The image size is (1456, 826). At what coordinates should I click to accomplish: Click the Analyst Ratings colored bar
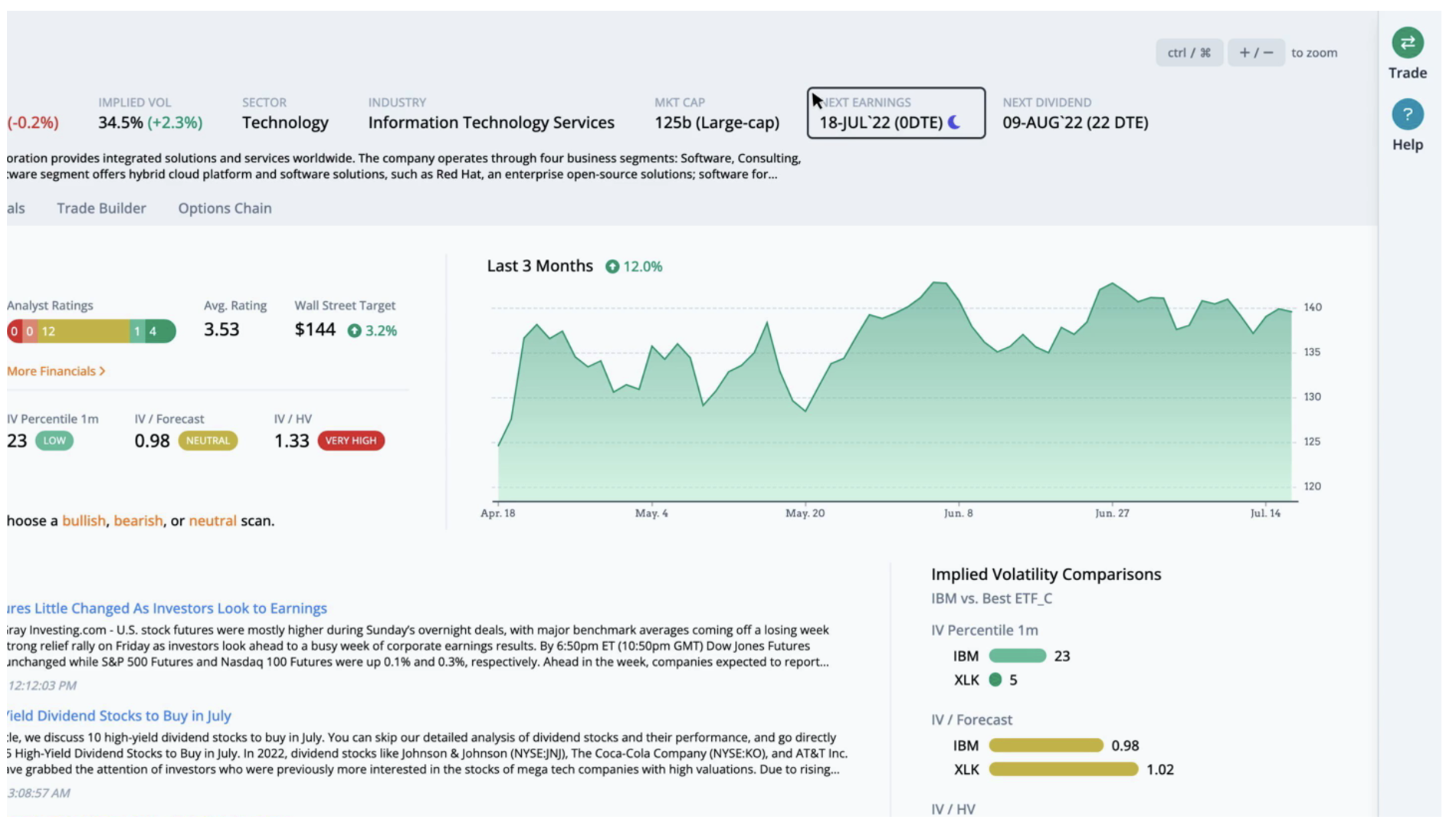coord(91,331)
